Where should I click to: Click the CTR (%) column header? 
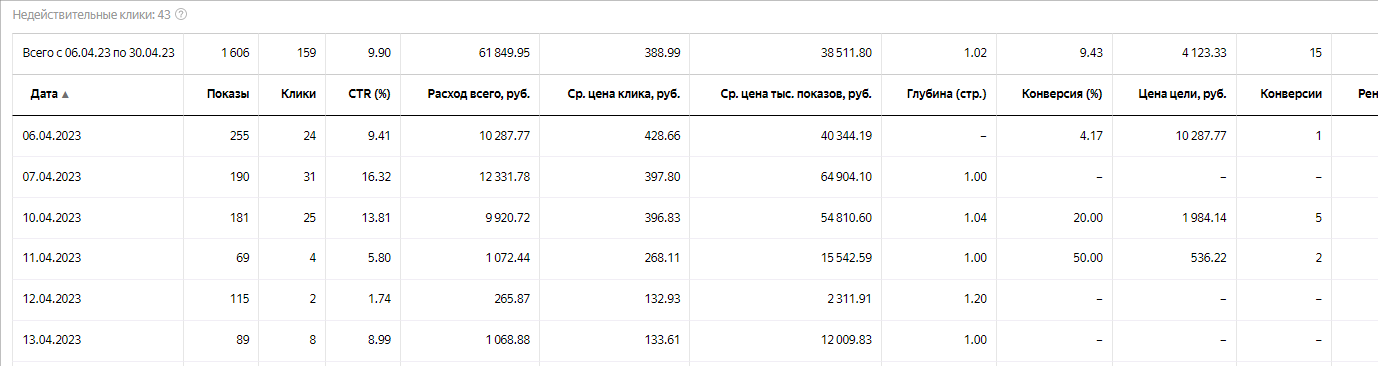[368, 94]
